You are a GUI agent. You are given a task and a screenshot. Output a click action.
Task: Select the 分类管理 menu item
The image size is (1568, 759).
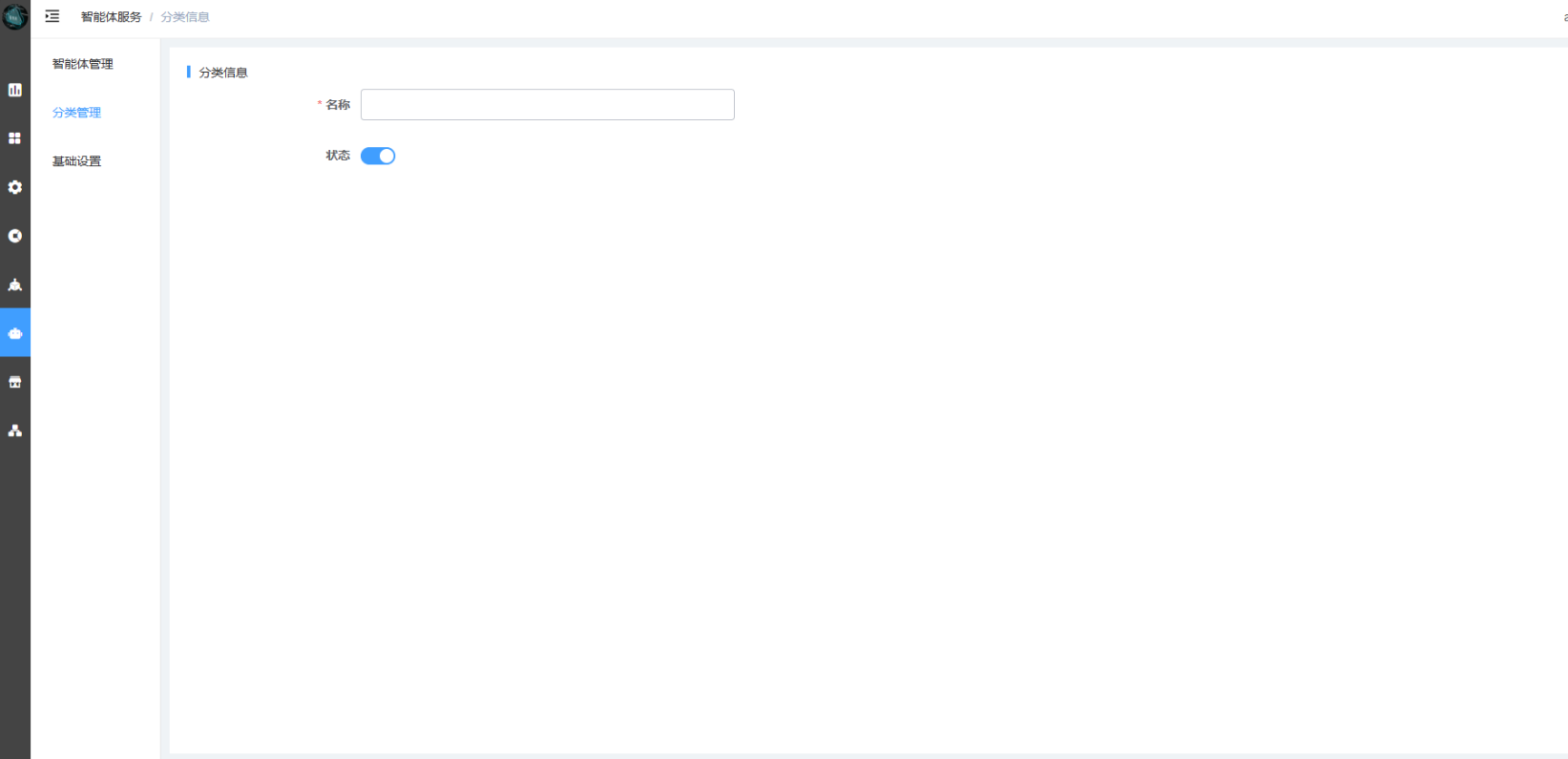pyautogui.click(x=76, y=113)
